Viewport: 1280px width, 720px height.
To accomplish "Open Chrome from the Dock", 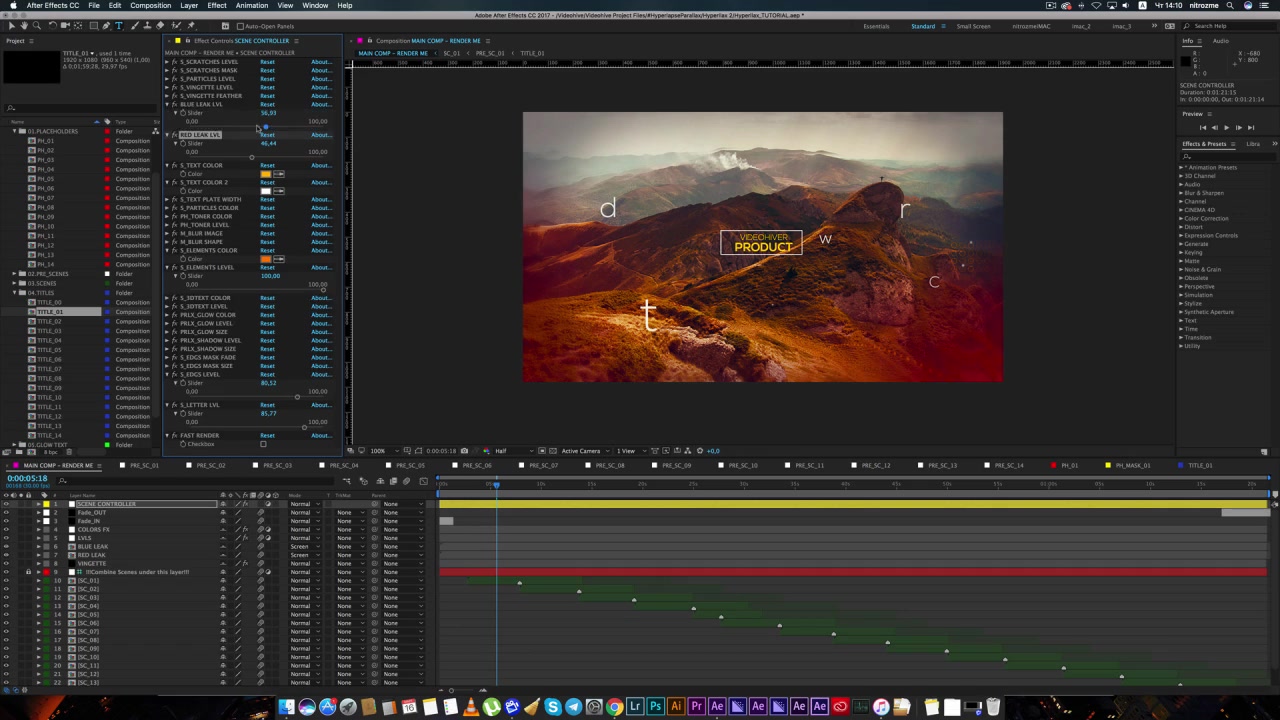I will pyautogui.click(x=614, y=707).
